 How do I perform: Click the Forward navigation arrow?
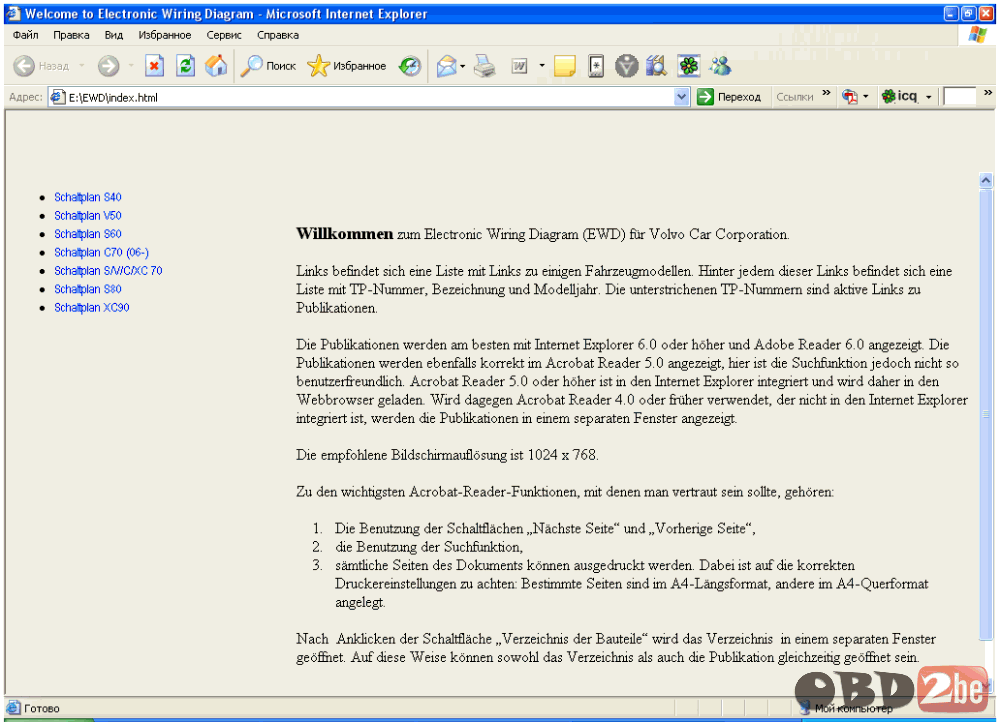point(108,66)
